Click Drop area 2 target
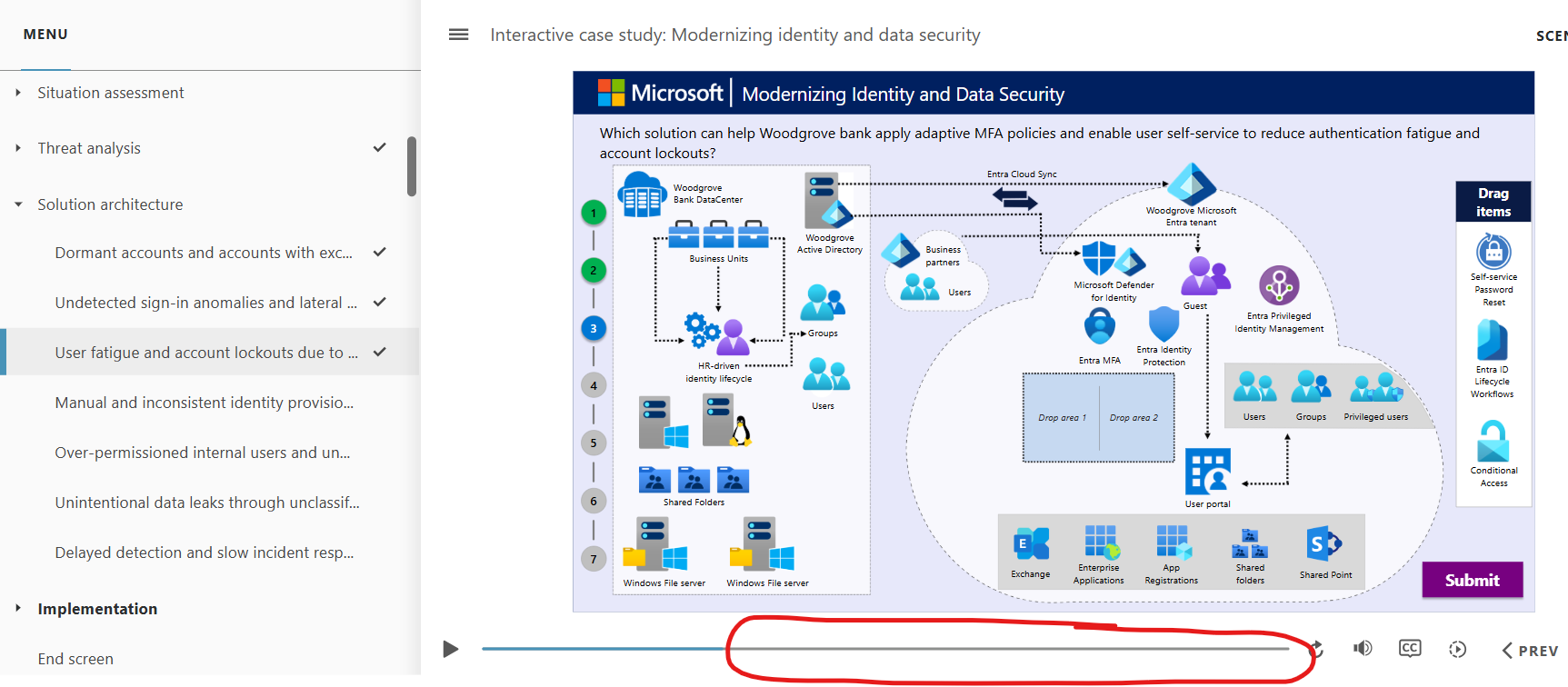The height and width of the screenshot is (687, 1568). tap(1135, 418)
